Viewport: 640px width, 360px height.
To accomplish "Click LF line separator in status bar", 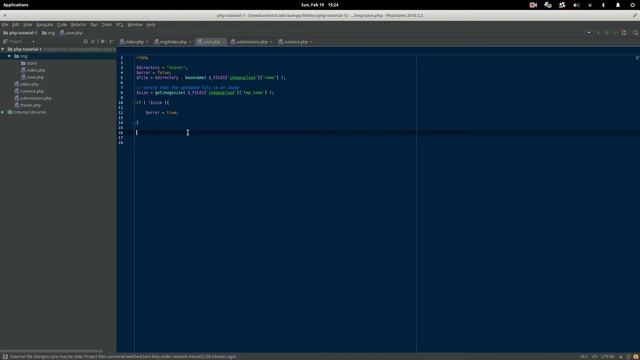I will [594, 356].
